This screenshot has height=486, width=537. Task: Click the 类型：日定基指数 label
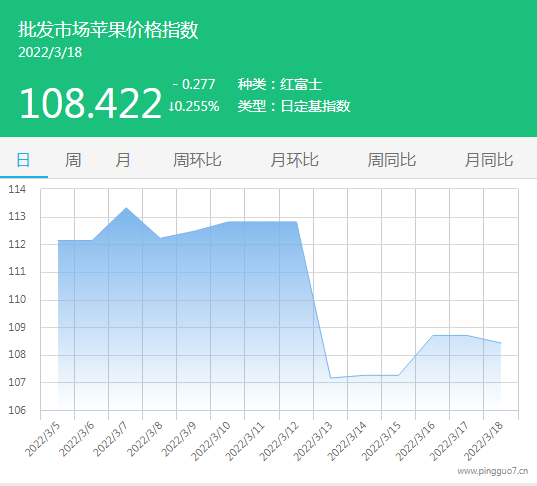coord(294,106)
